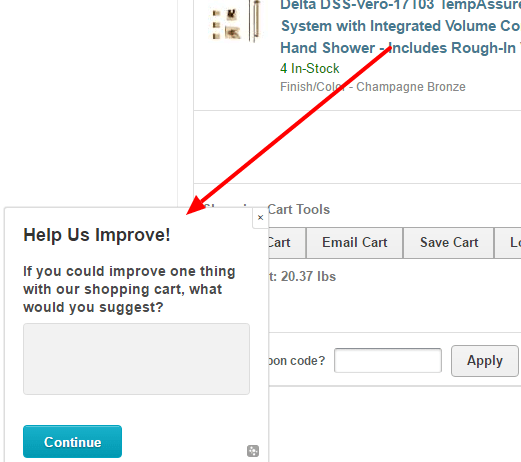This screenshot has height=462, width=521.
Task: Click the System with Integrated Volume title line
Action: tap(401, 26)
